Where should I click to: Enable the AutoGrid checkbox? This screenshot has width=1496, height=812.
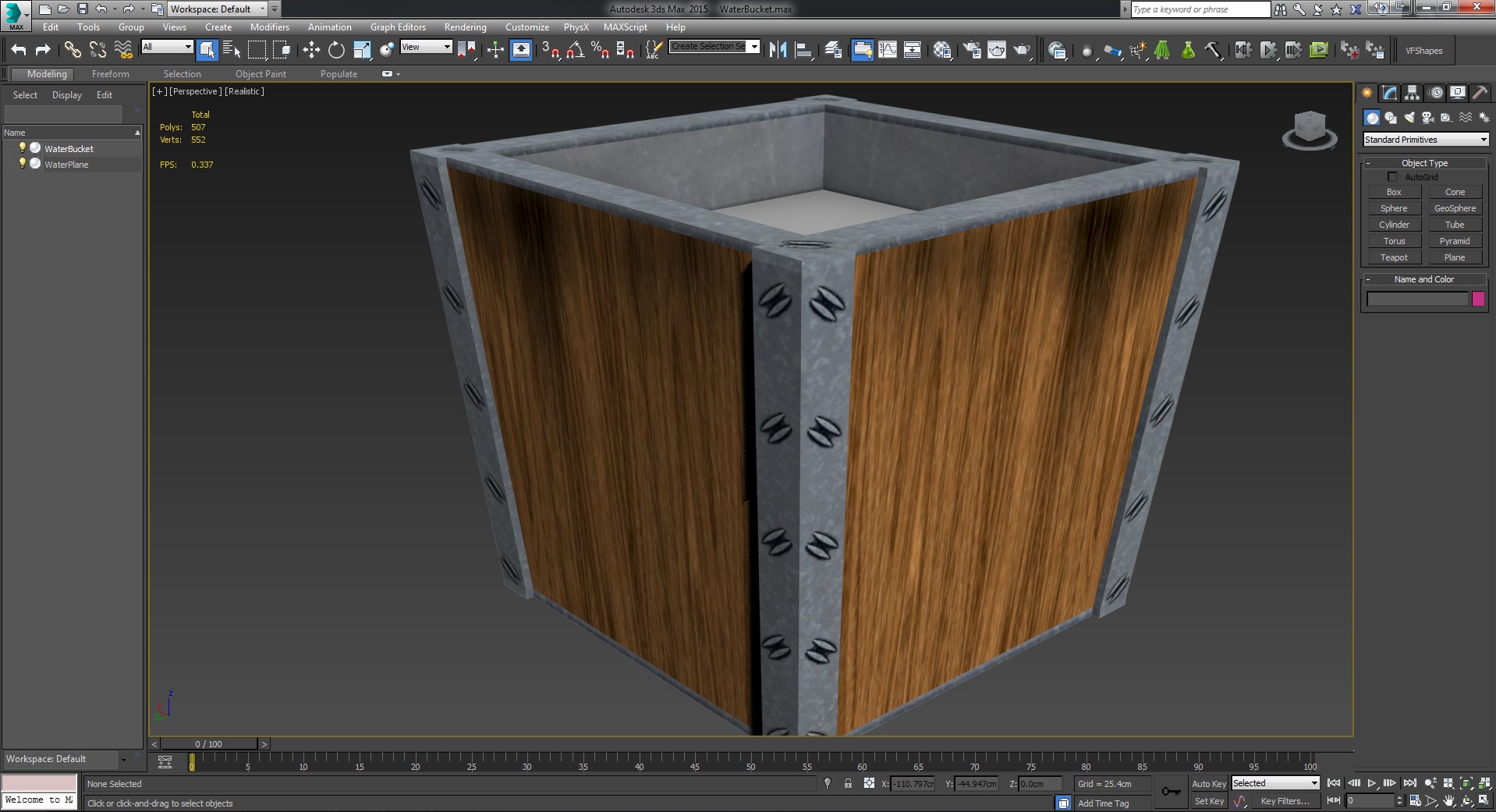(x=1392, y=177)
